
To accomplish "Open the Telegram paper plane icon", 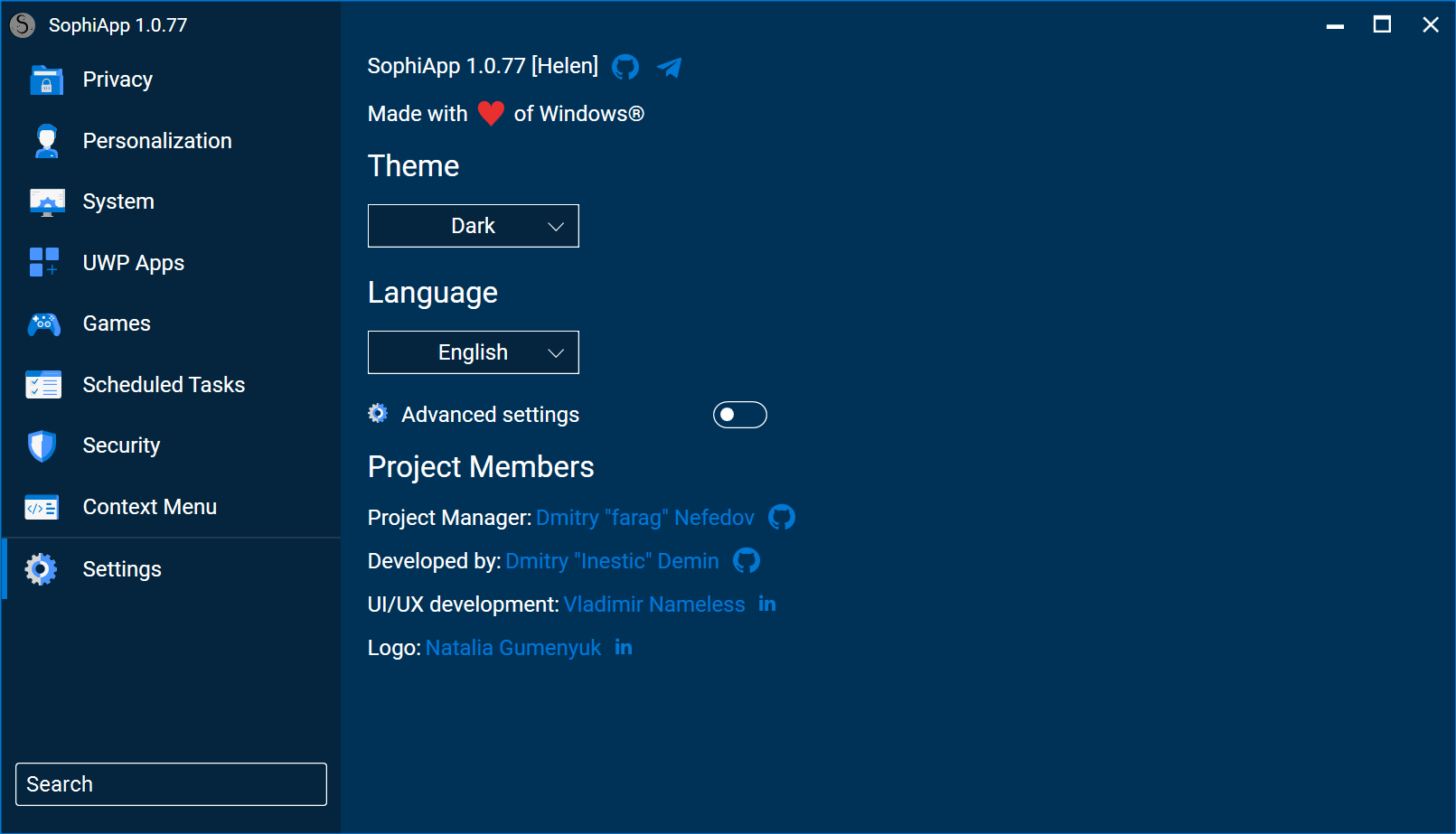I will pyautogui.click(x=670, y=67).
